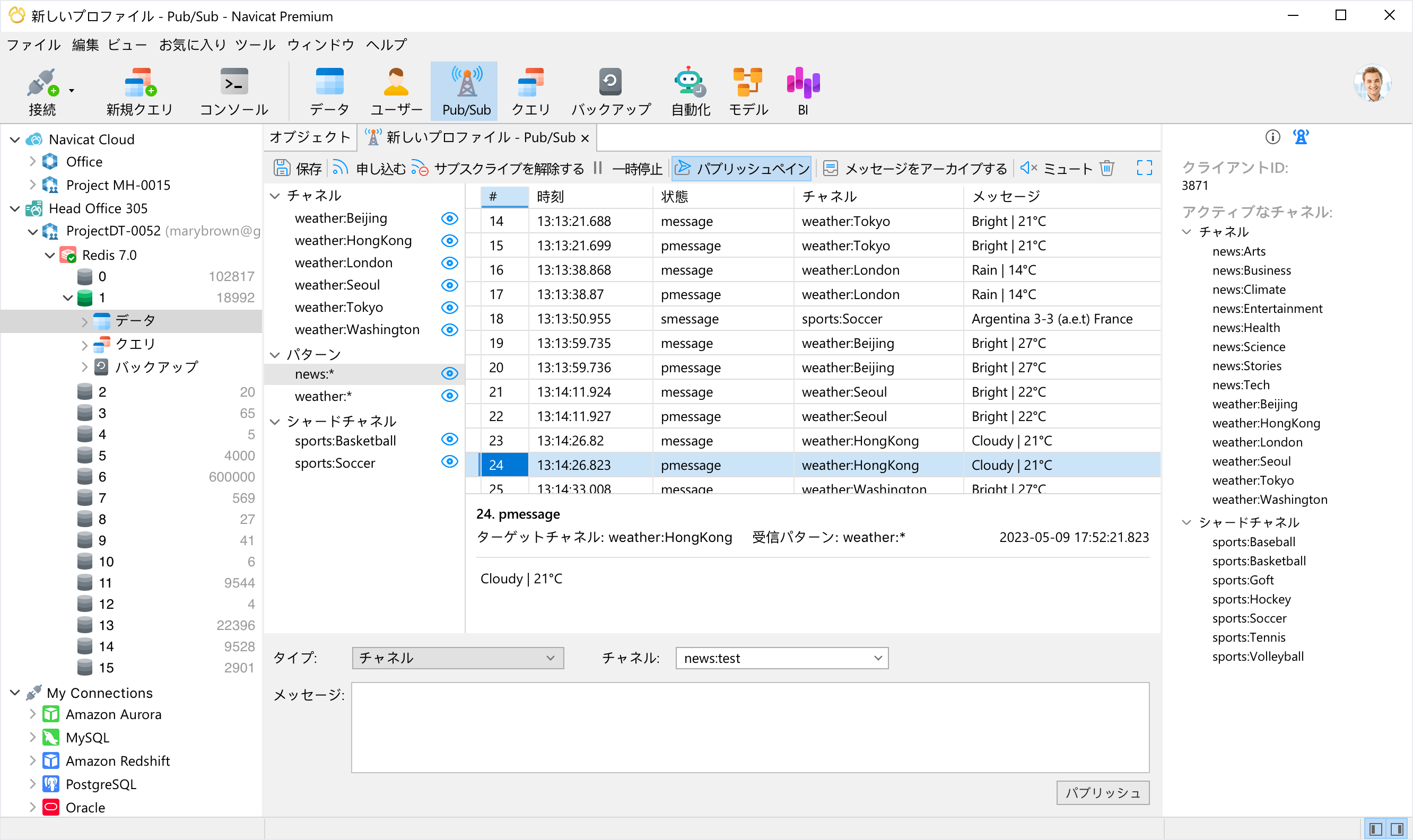
Task: Click the パブリッシュ button
Action: 1102,792
